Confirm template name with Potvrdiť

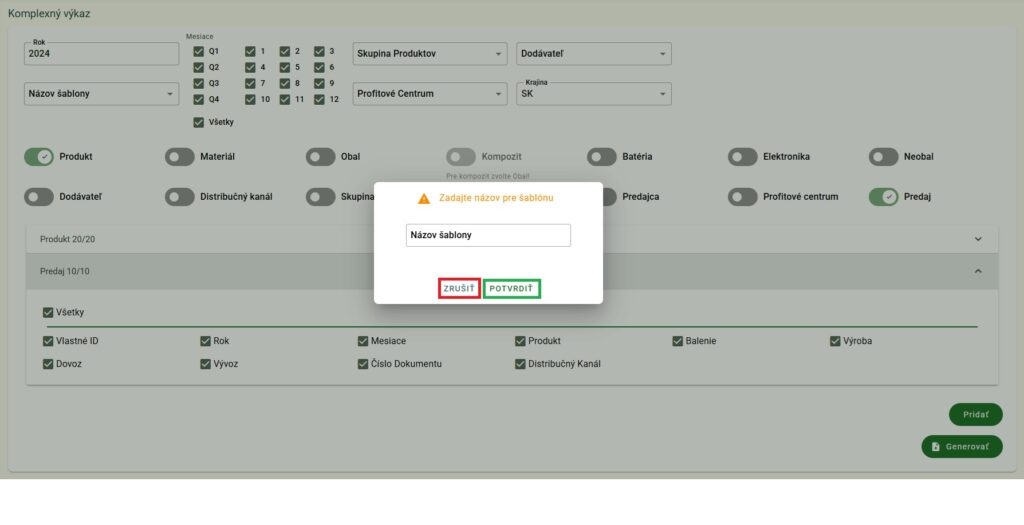[512, 288]
